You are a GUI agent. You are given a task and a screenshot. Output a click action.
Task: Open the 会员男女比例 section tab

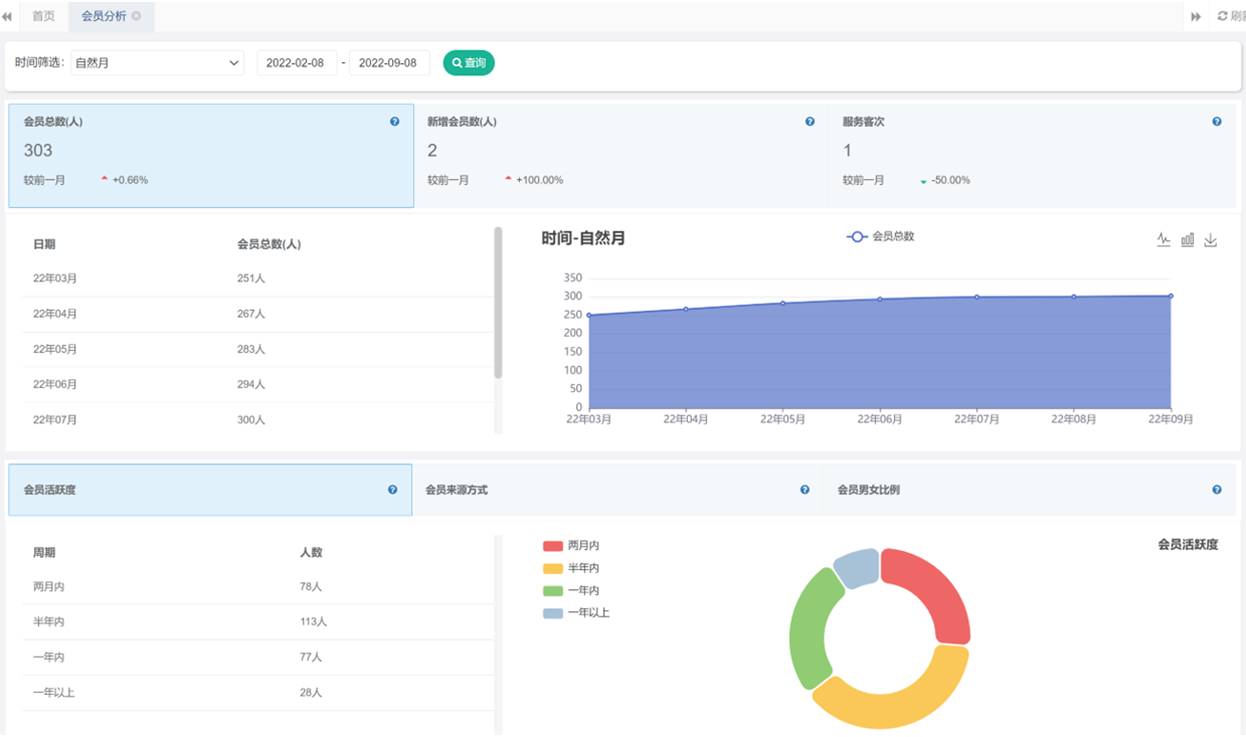1031,490
